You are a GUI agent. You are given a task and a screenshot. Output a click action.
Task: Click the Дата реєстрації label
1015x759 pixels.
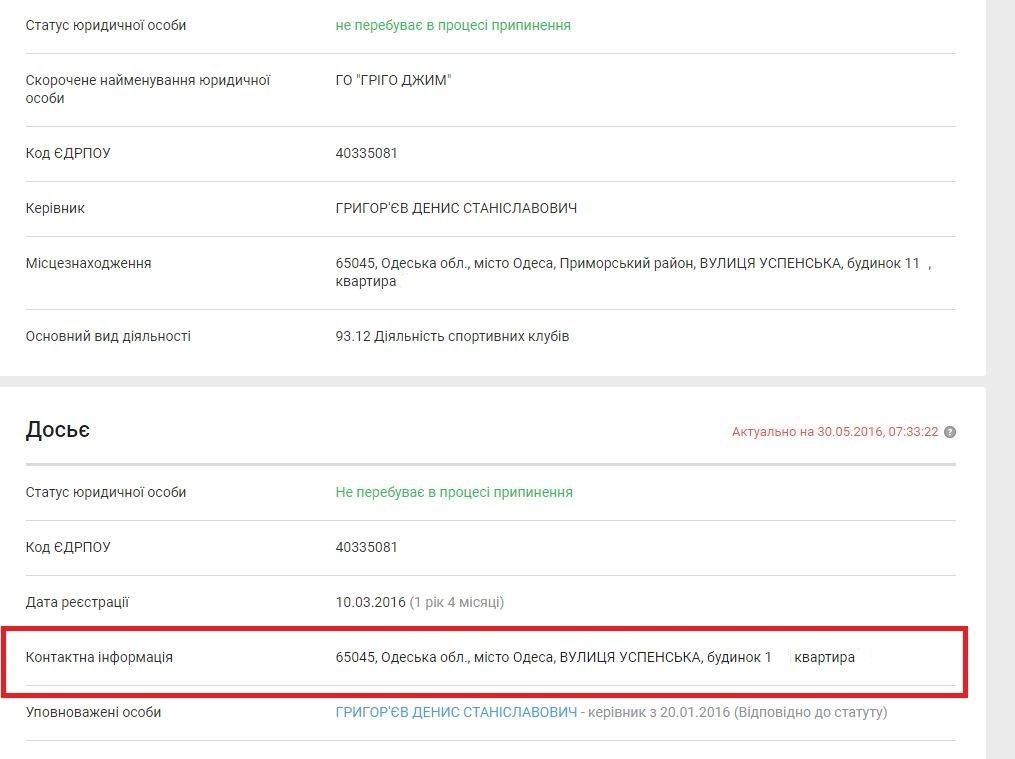coord(77,602)
